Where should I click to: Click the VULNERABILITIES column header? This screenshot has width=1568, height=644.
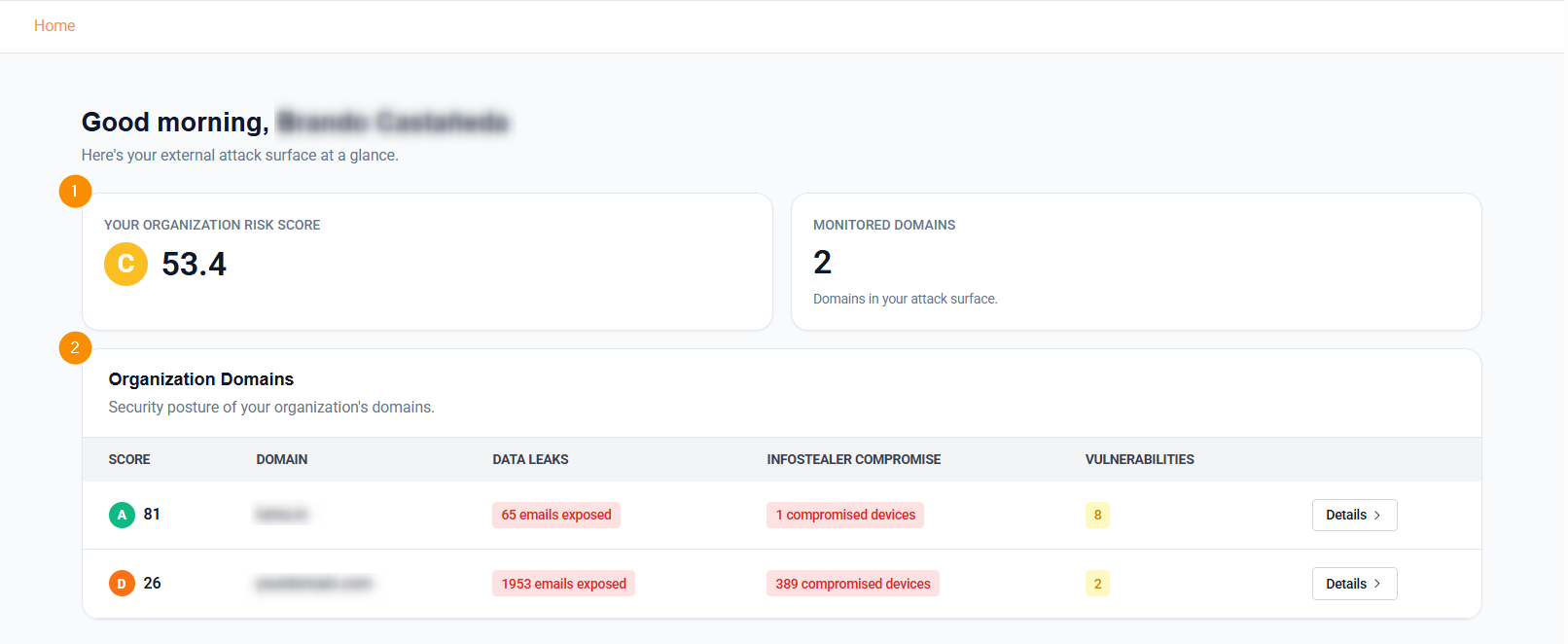tap(1139, 459)
